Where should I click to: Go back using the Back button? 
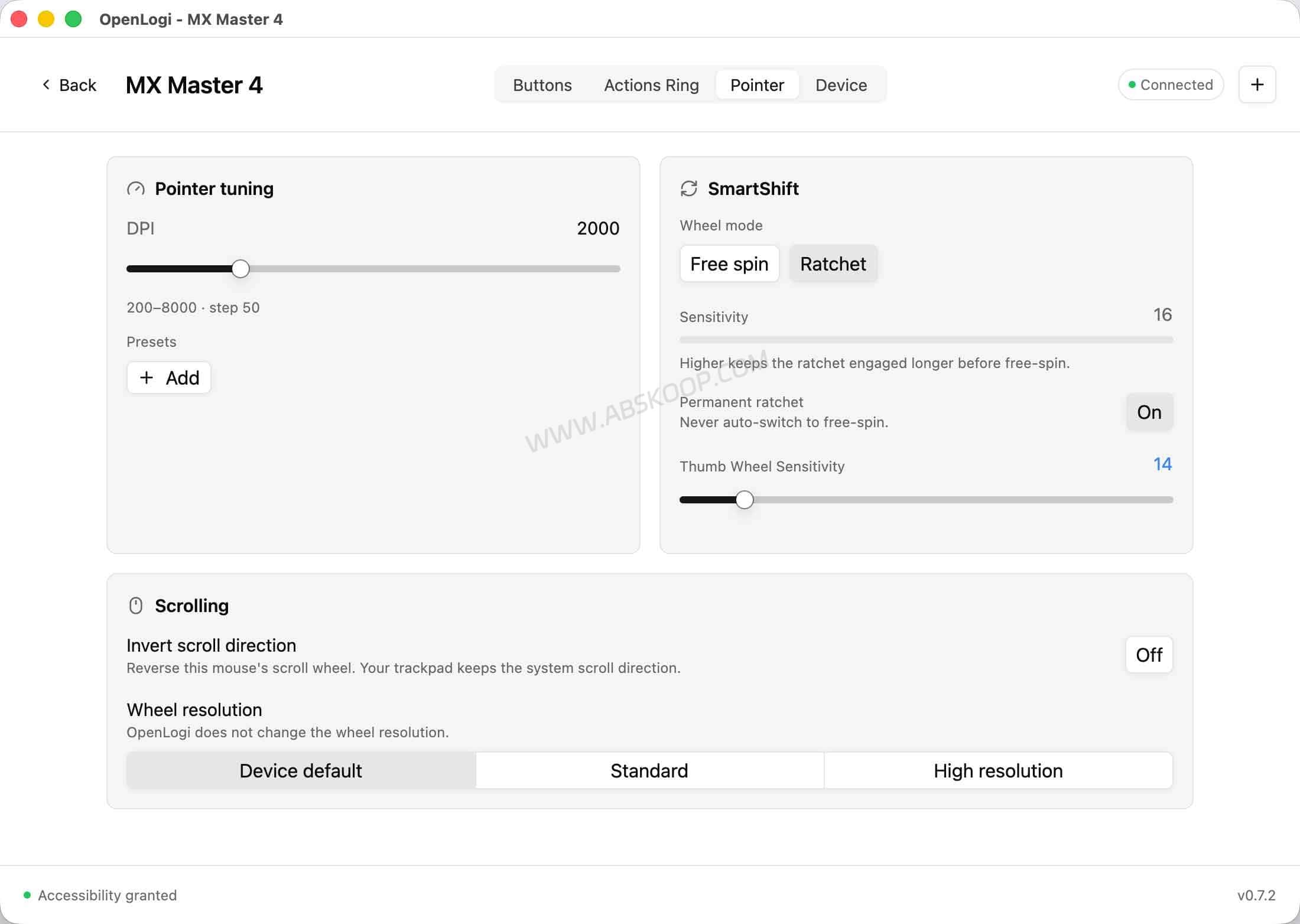point(69,85)
